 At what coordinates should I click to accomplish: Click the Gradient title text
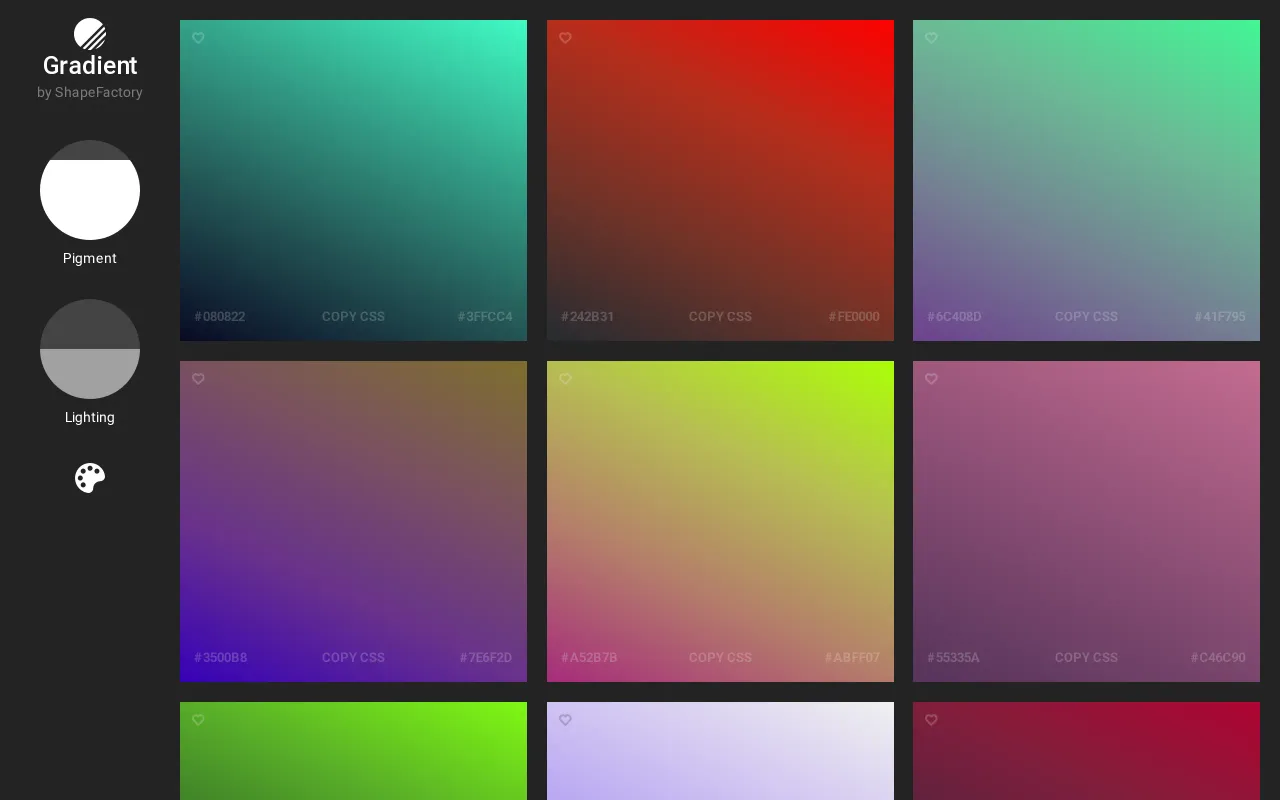pos(90,66)
